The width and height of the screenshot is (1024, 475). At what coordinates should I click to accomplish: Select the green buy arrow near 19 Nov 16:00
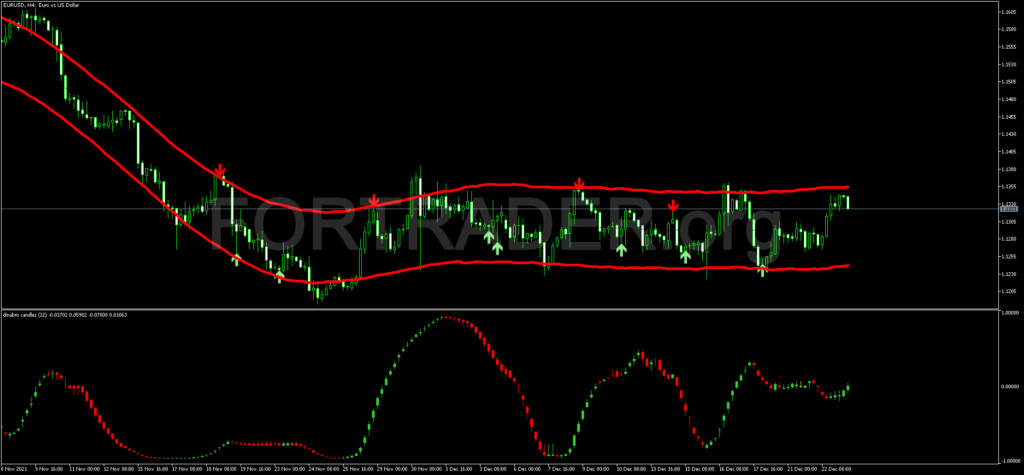coord(236,259)
